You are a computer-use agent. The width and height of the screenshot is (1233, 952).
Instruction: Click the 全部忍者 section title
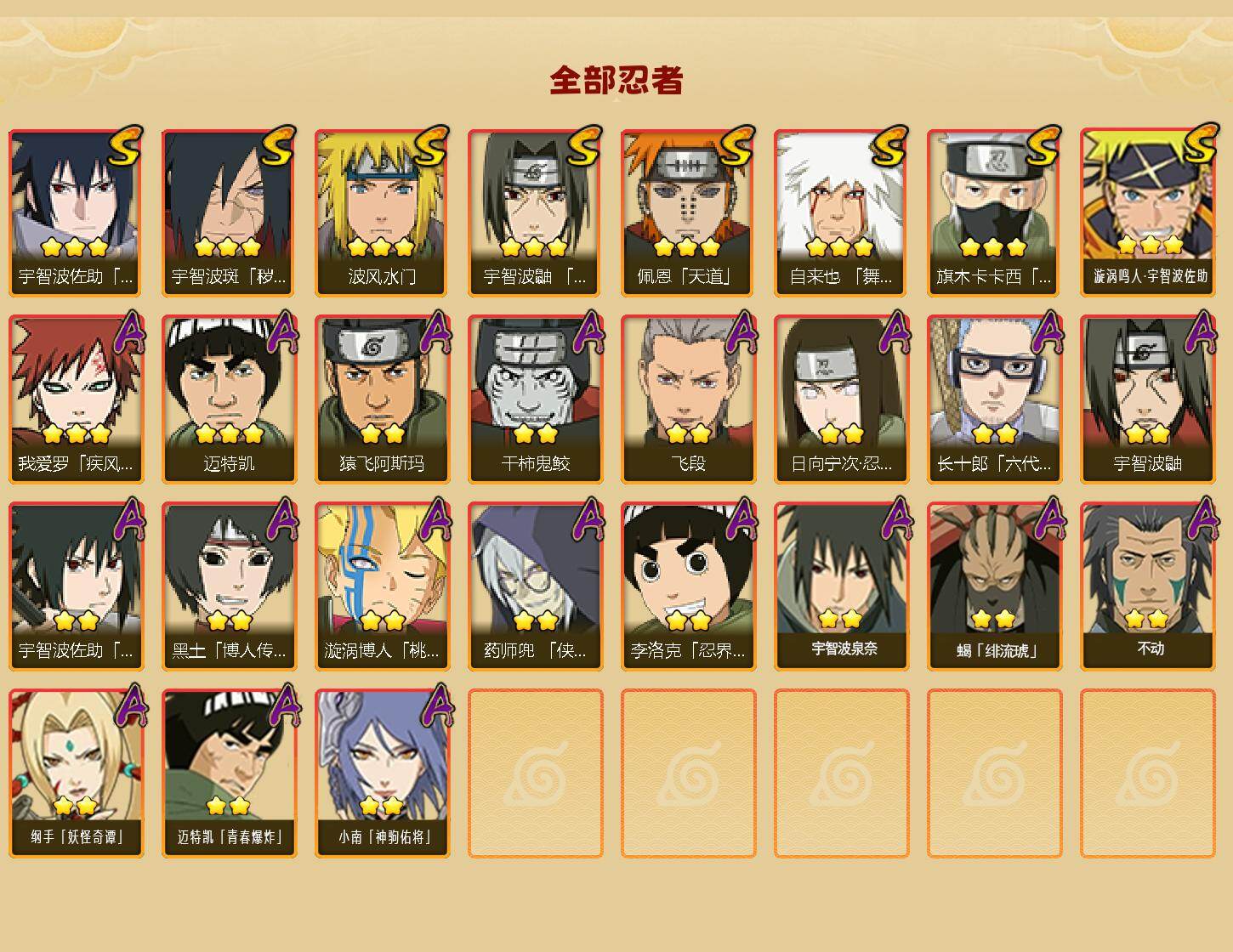(x=616, y=81)
